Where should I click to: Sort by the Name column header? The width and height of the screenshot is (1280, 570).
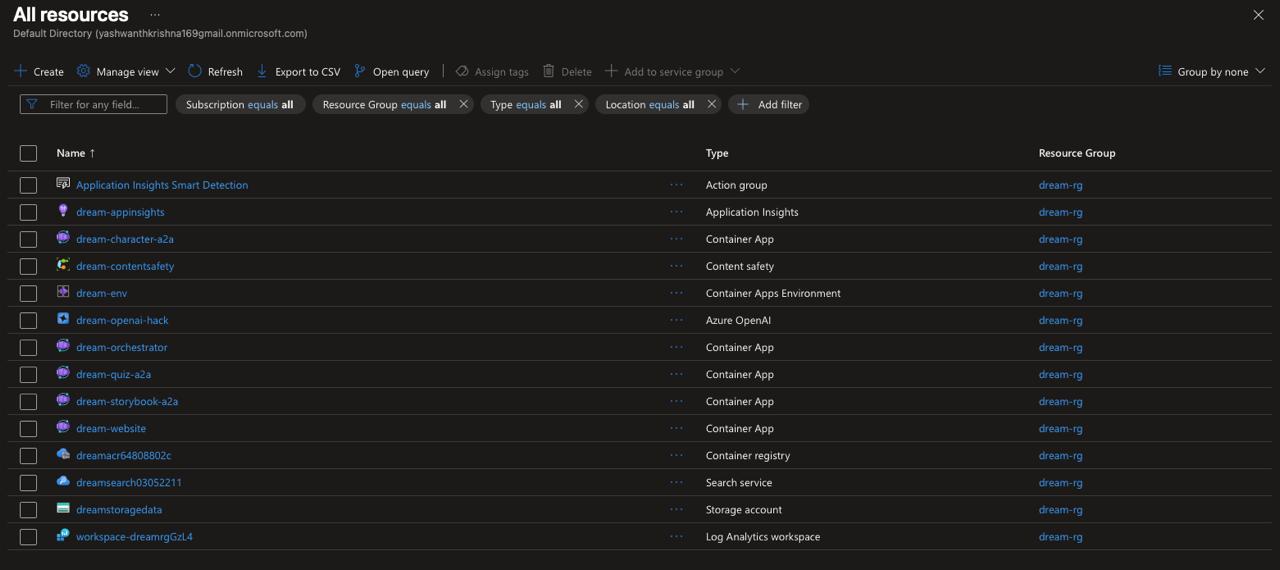coord(76,153)
